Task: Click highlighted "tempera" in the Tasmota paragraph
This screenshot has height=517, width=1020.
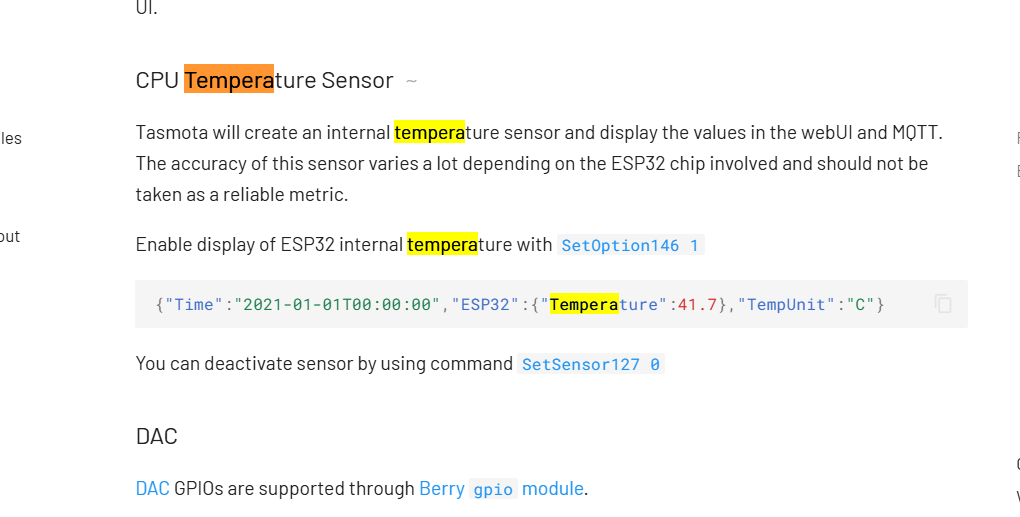Action: tap(430, 132)
